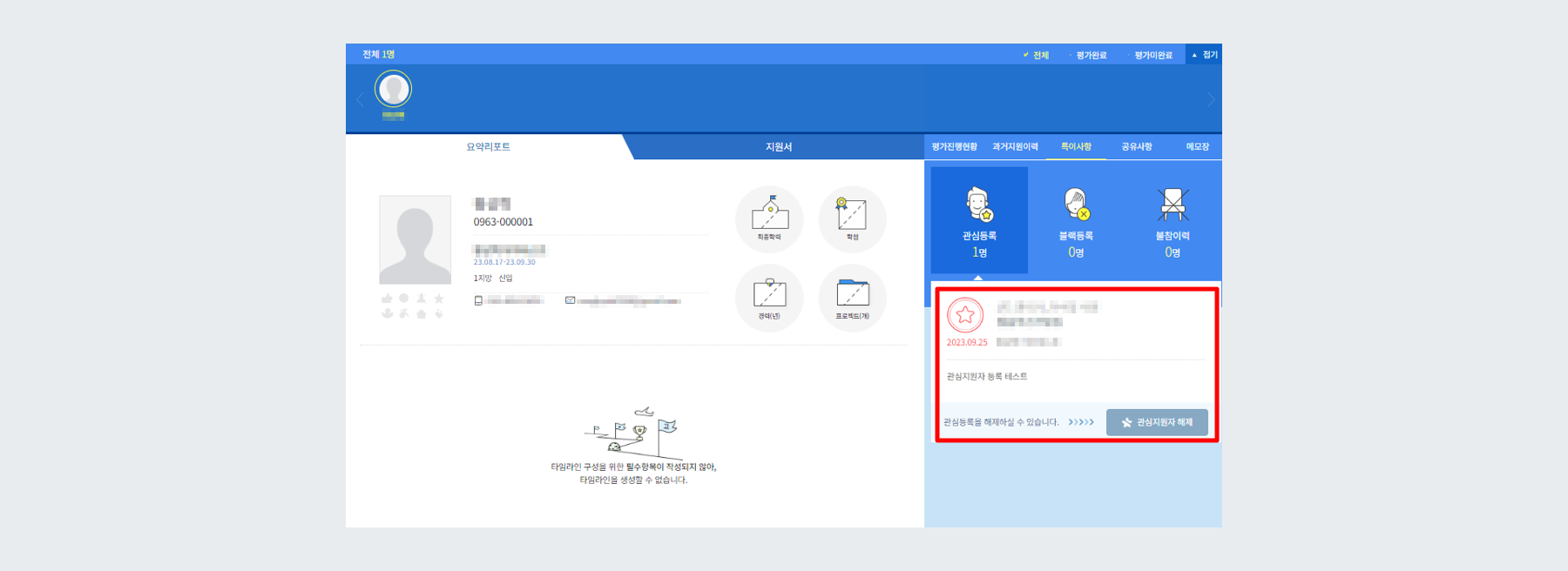Select the applicant avatar in top strip

point(393,89)
